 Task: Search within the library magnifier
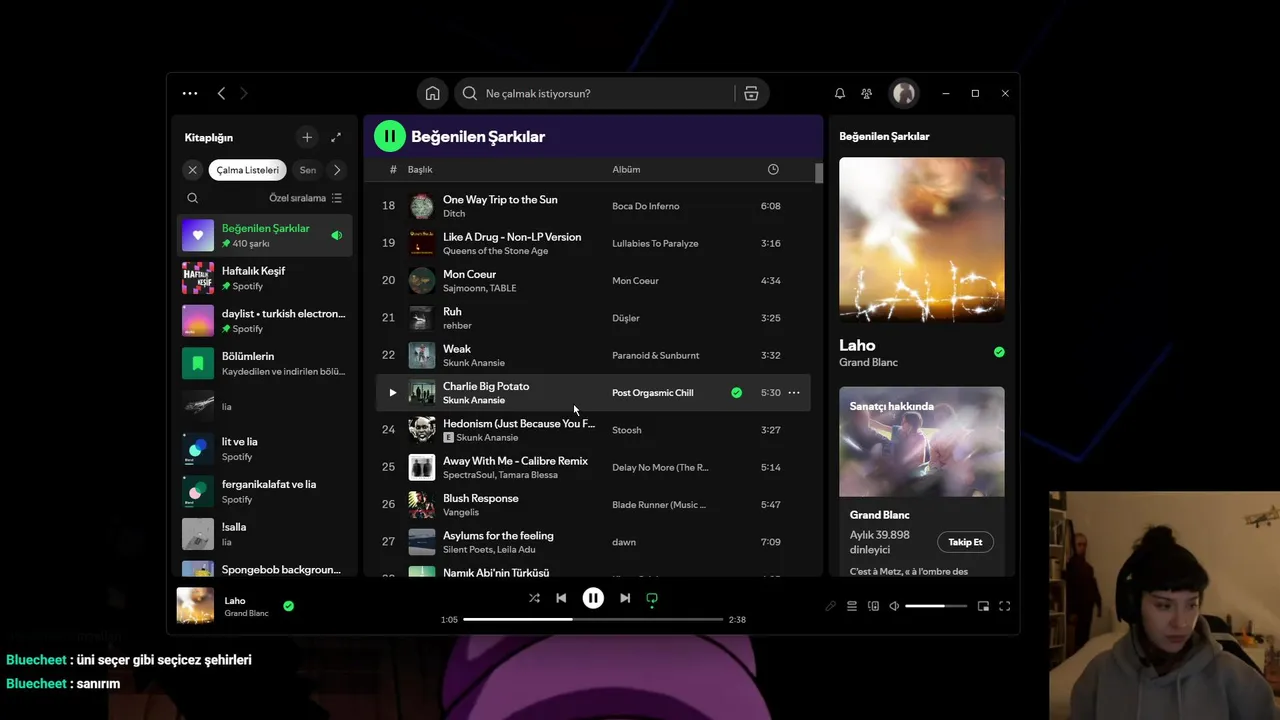point(193,198)
